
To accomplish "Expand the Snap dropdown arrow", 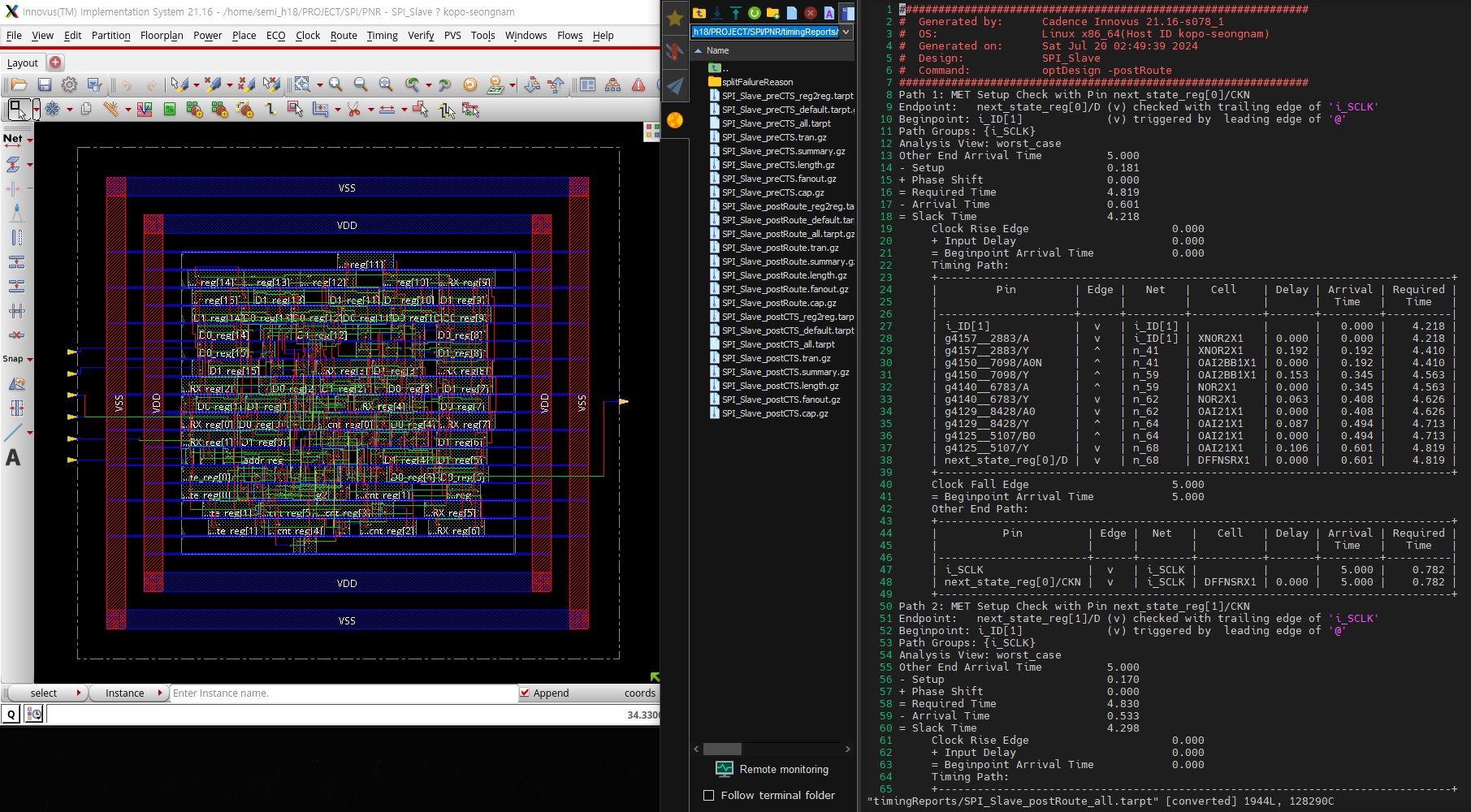I will 29,359.
